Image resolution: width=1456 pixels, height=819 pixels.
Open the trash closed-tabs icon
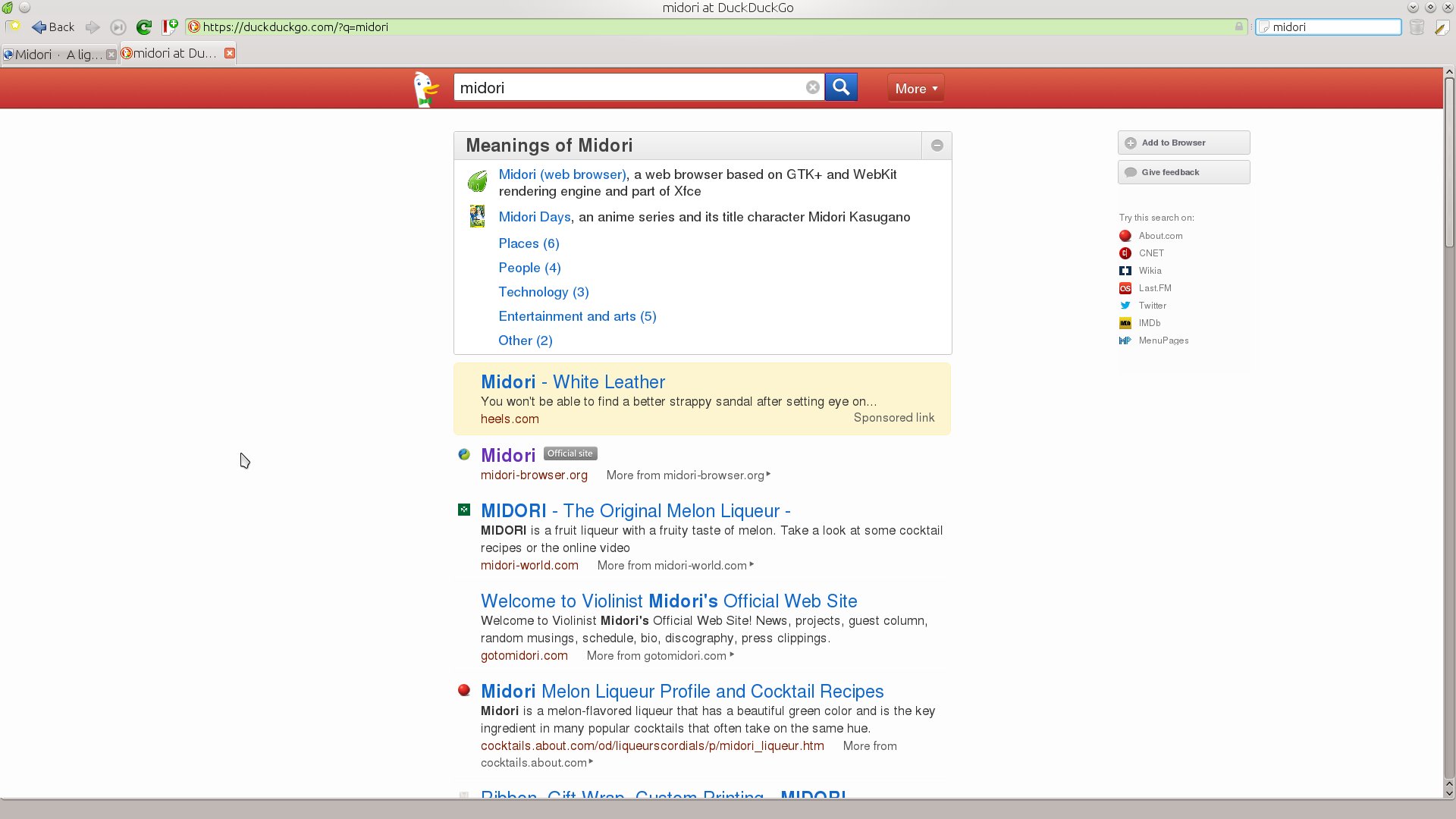click(1417, 27)
